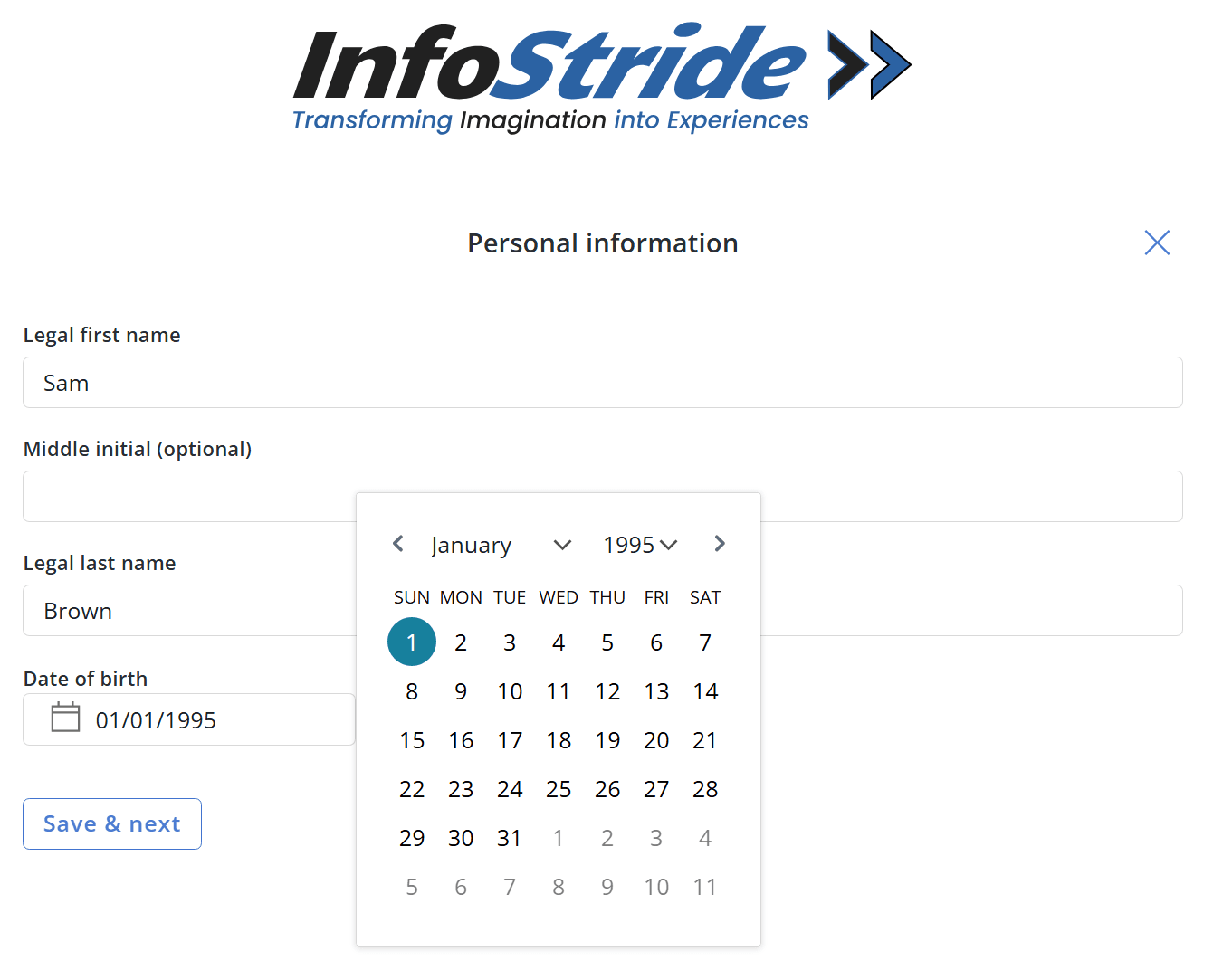Select greyed-out day 11 of next month

[705, 887]
